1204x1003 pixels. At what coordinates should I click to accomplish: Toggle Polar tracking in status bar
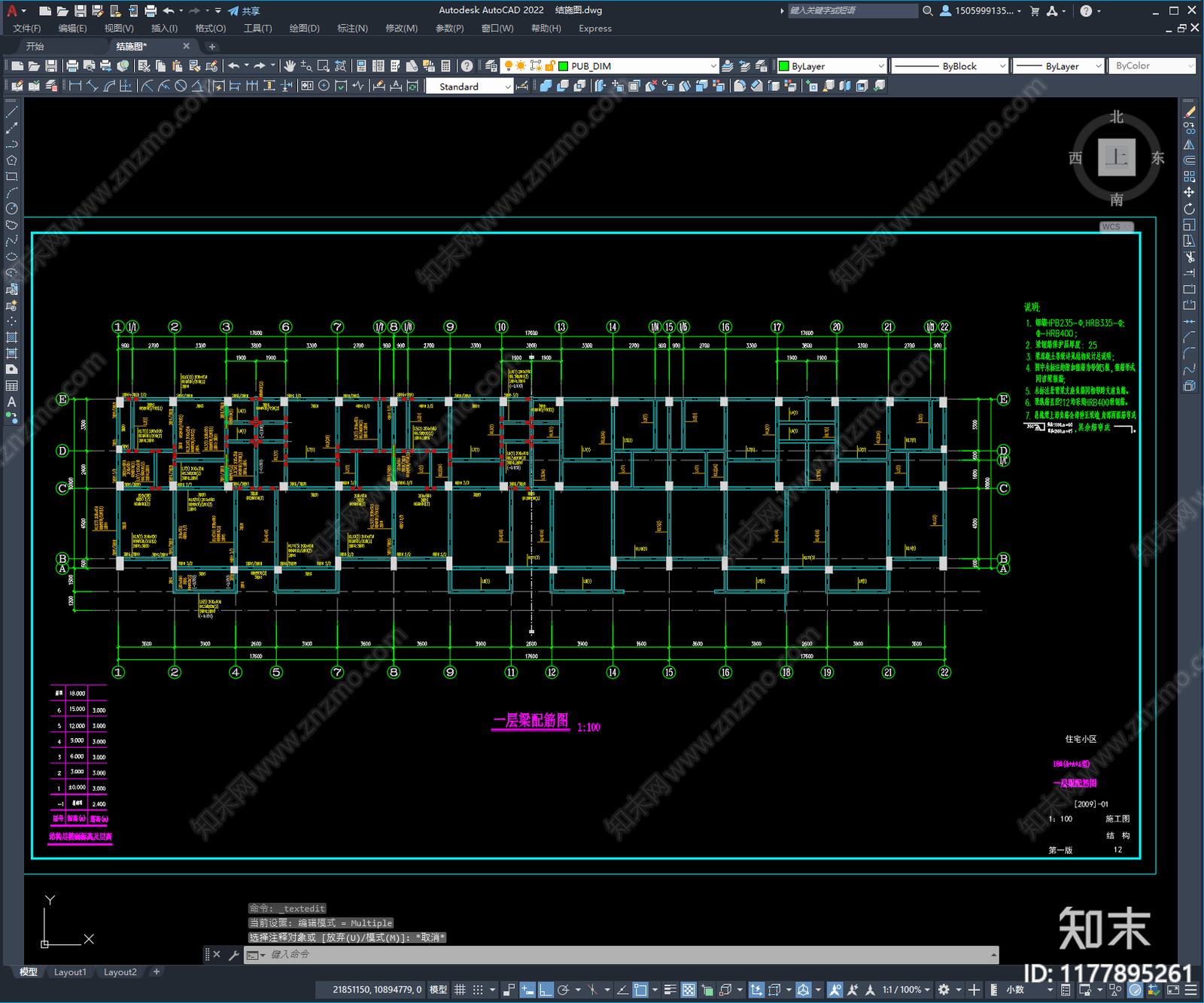[x=564, y=989]
